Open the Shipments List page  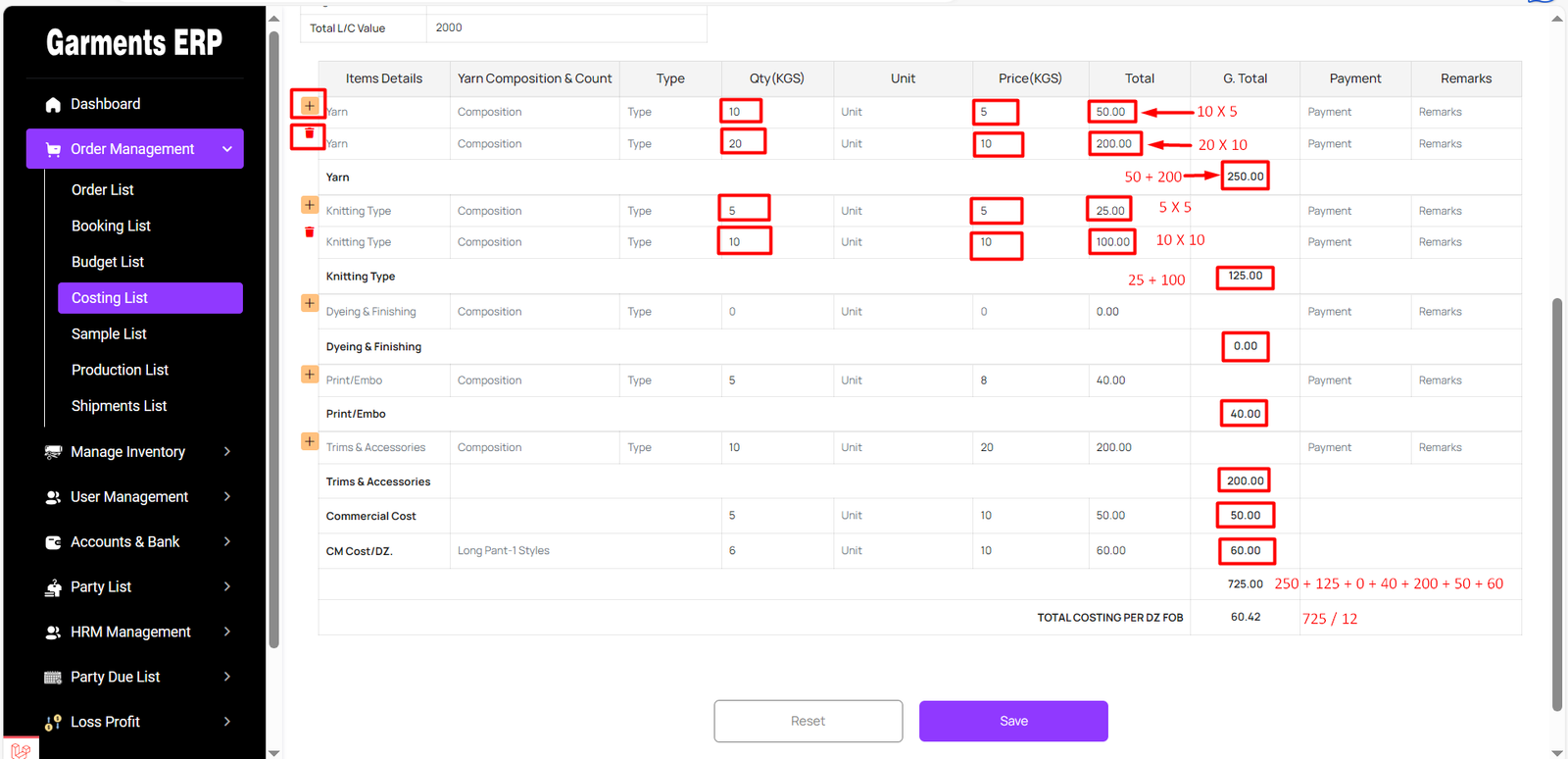pos(119,406)
